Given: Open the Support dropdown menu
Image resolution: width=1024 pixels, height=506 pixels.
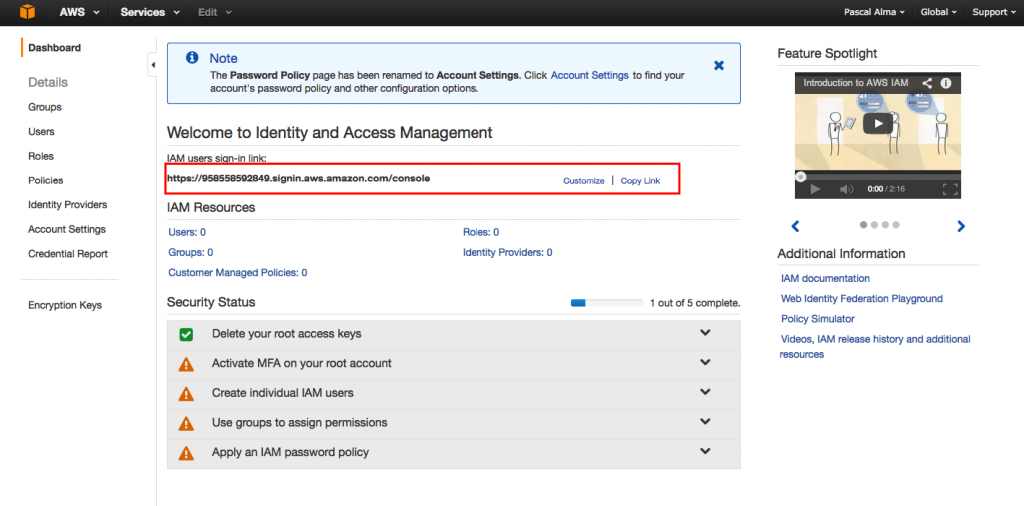Looking at the screenshot, I should click(x=994, y=12).
